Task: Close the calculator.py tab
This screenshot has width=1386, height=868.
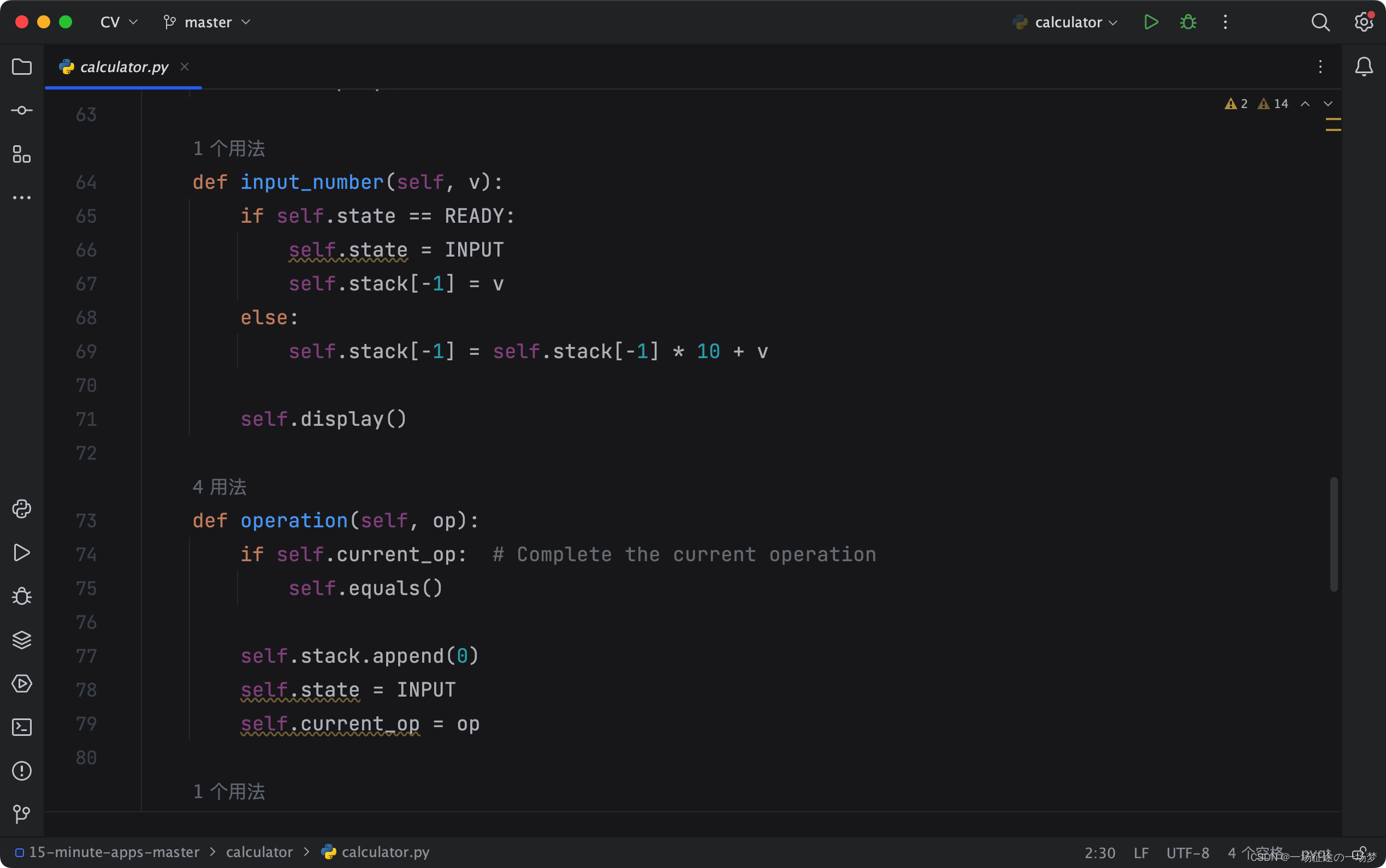Action: [184, 67]
